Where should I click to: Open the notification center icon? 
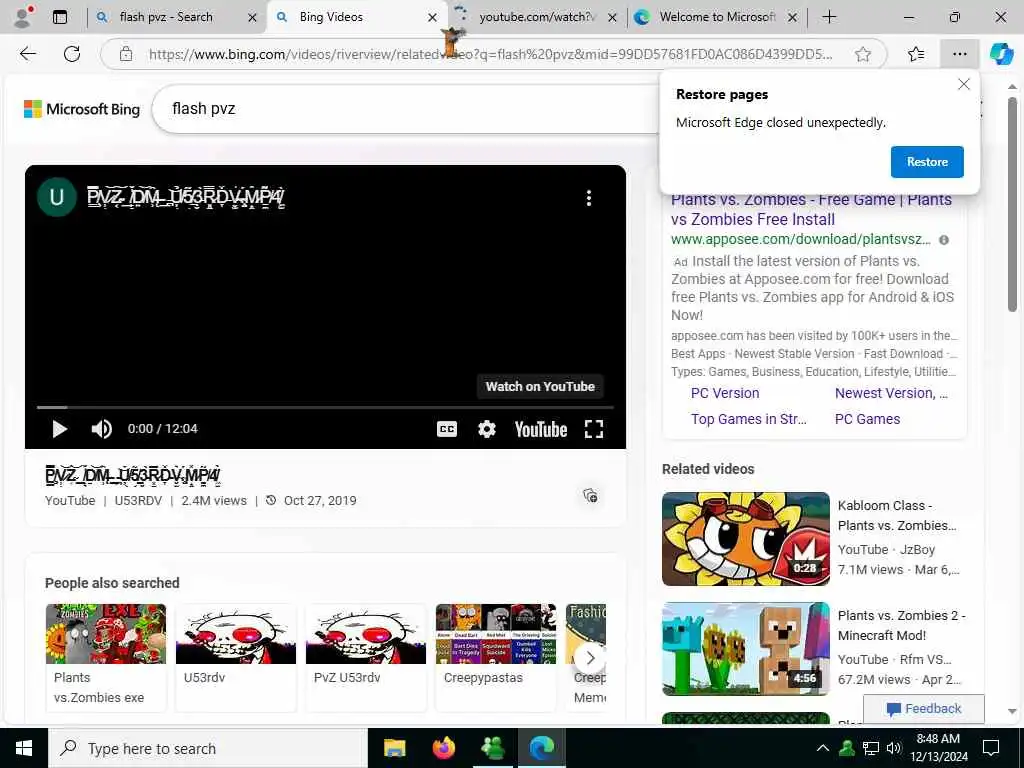pyautogui.click(x=991, y=748)
